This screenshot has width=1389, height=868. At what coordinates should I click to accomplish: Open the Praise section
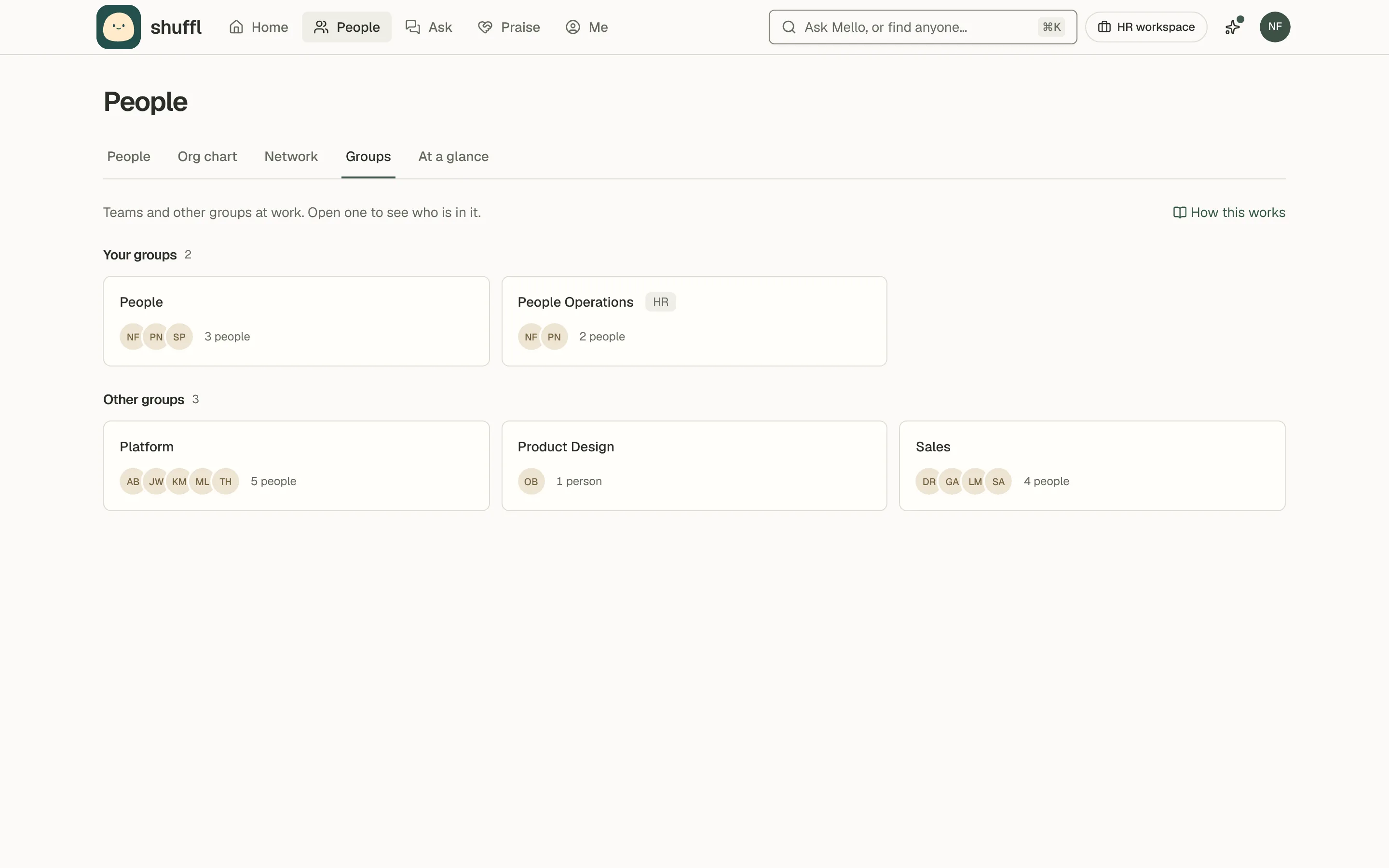509,27
